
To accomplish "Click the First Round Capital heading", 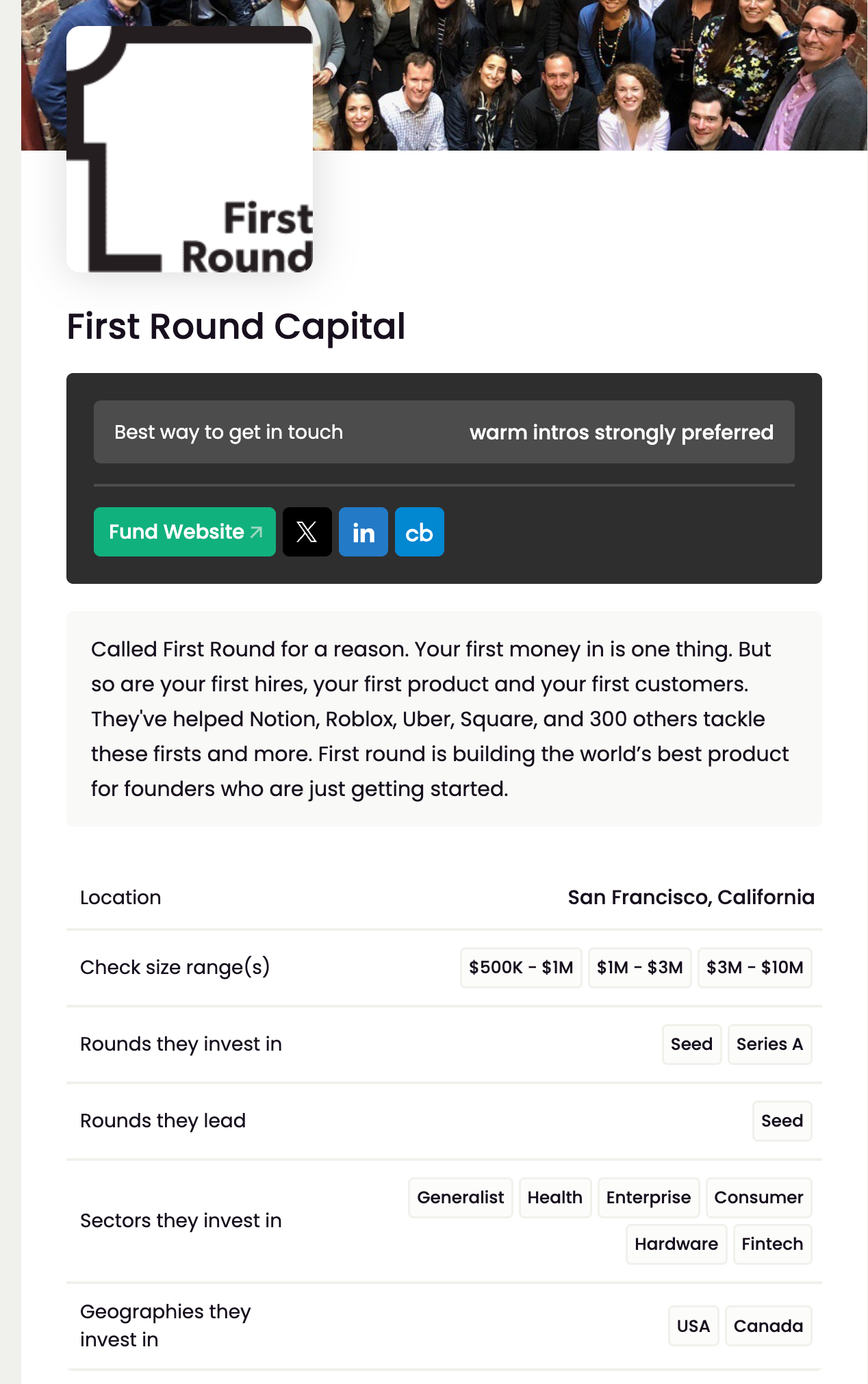I will pyautogui.click(x=236, y=326).
